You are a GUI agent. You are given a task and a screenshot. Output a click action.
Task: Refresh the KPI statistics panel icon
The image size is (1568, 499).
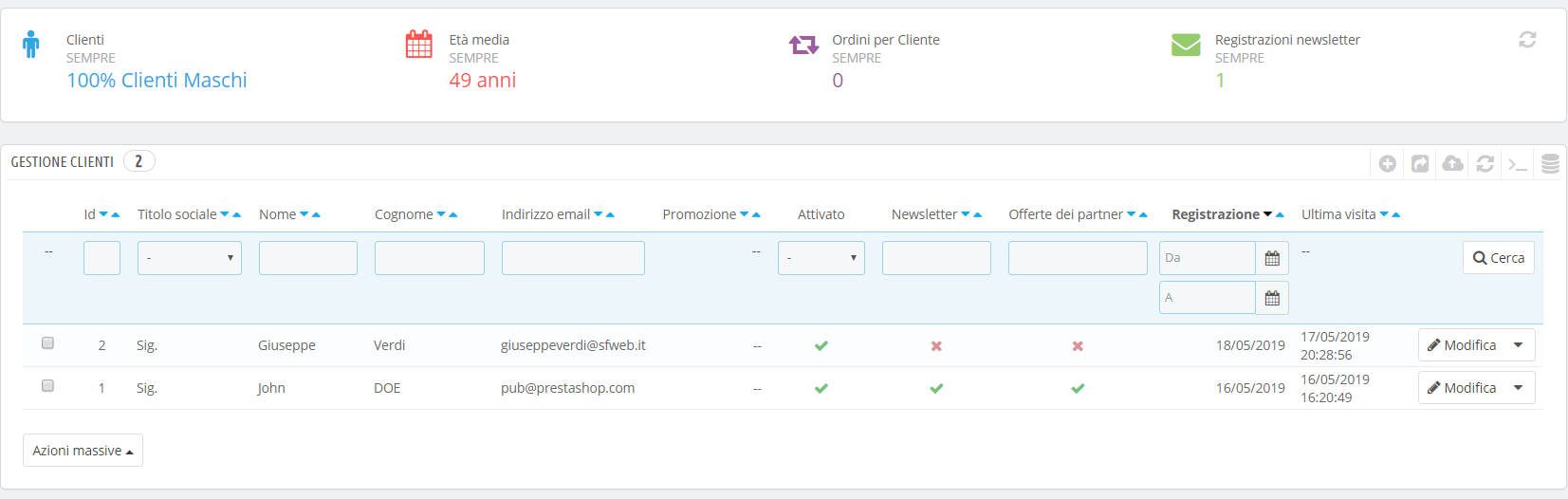(1527, 40)
